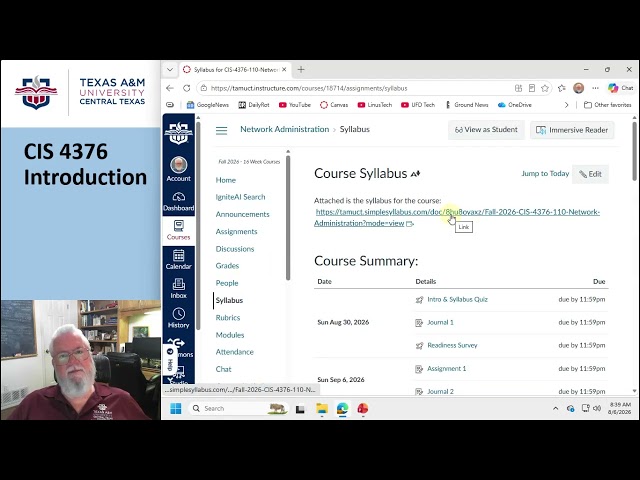This screenshot has height=480, width=640.
Task: Expand the bookmarks overflow chevron
Action: (566, 105)
